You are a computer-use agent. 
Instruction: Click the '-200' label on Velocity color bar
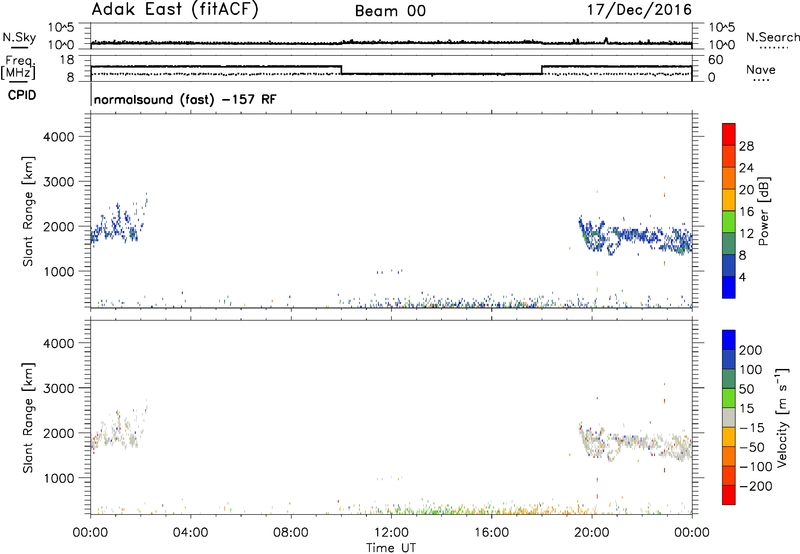point(756,486)
